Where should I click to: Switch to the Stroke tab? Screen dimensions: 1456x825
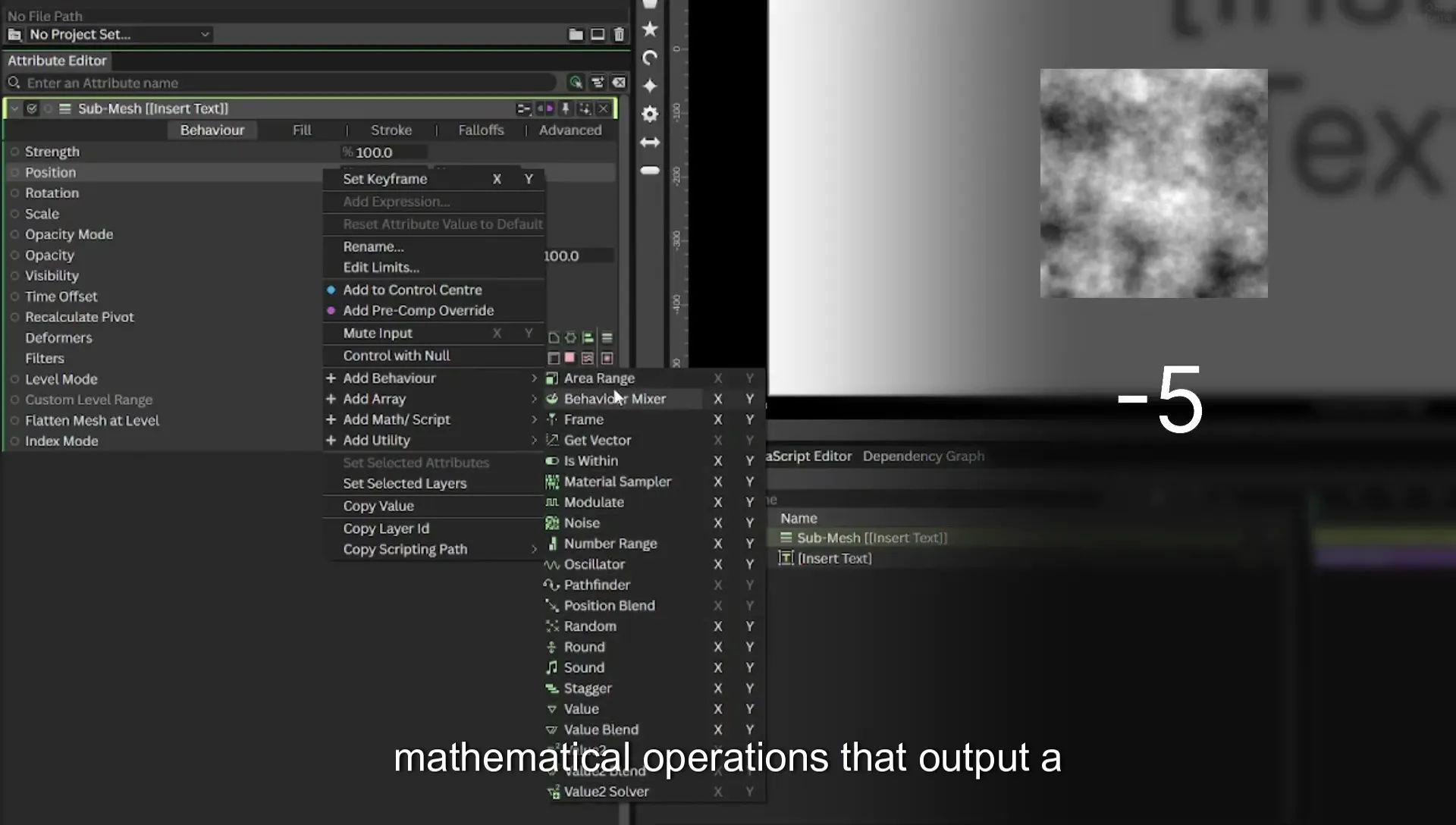(391, 130)
